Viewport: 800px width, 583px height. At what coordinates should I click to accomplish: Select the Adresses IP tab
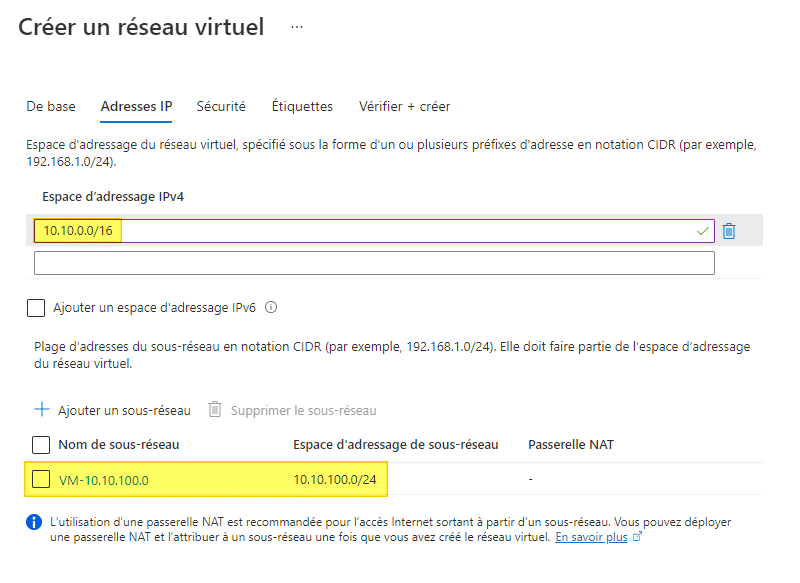136,106
